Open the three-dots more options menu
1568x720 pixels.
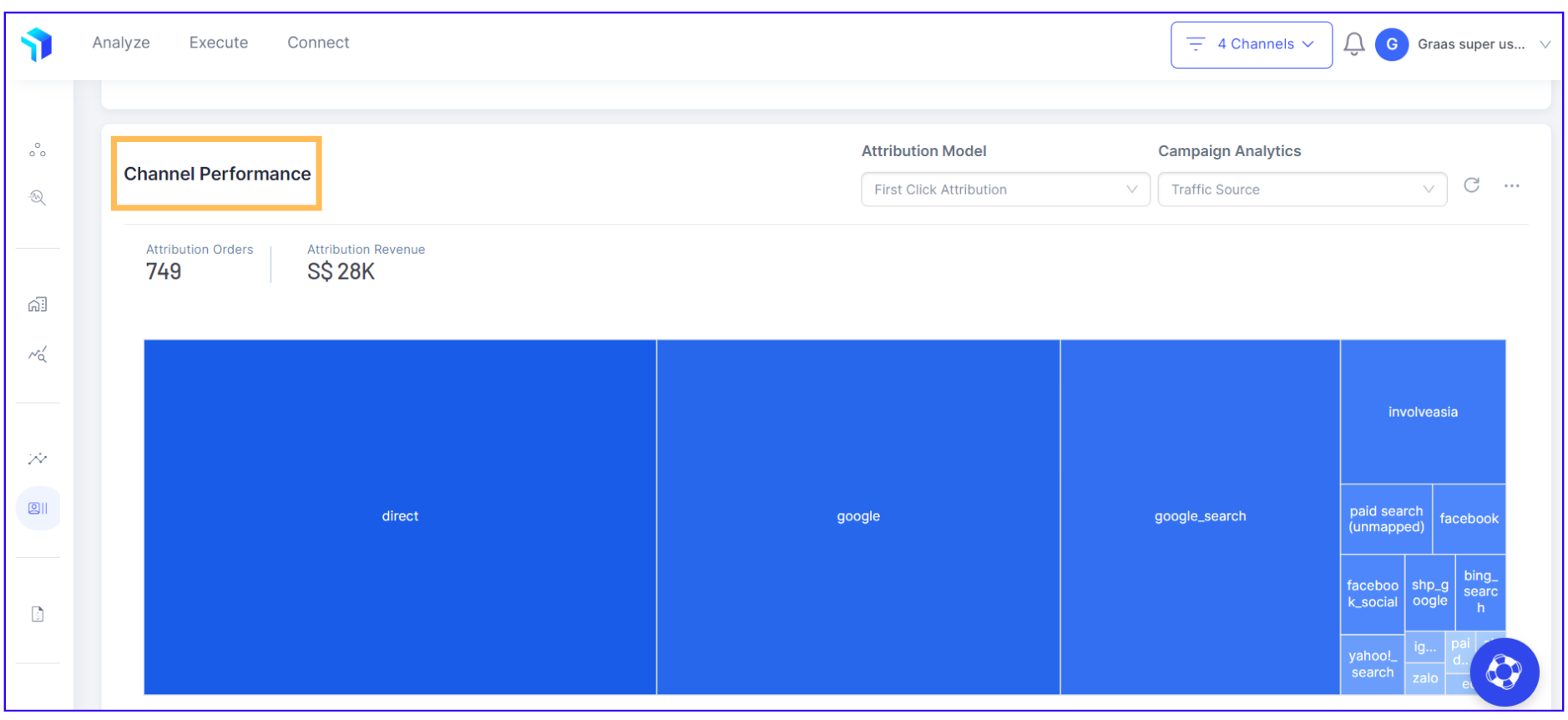coord(1511,185)
